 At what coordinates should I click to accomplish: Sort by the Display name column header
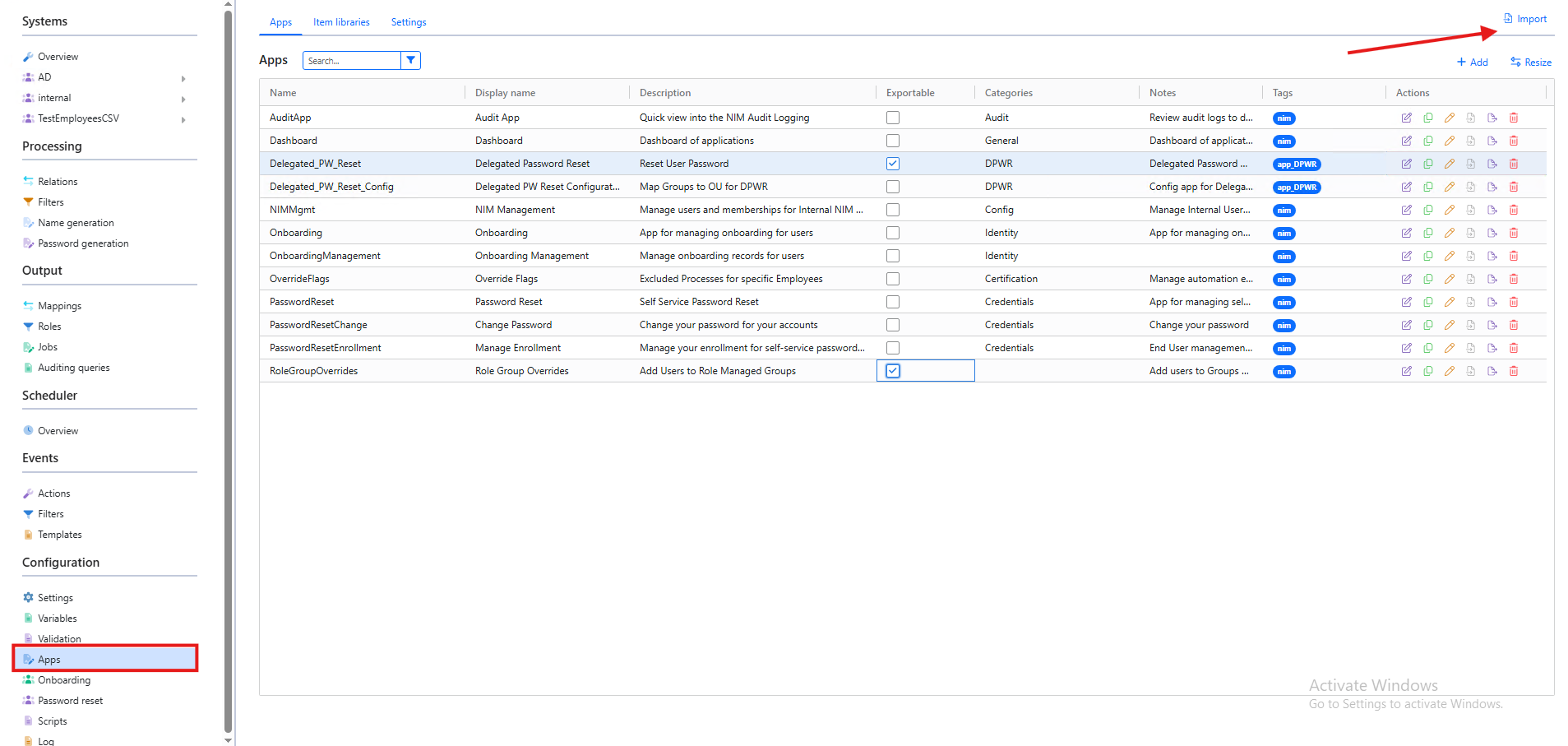pyautogui.click(x=505, y=93)
